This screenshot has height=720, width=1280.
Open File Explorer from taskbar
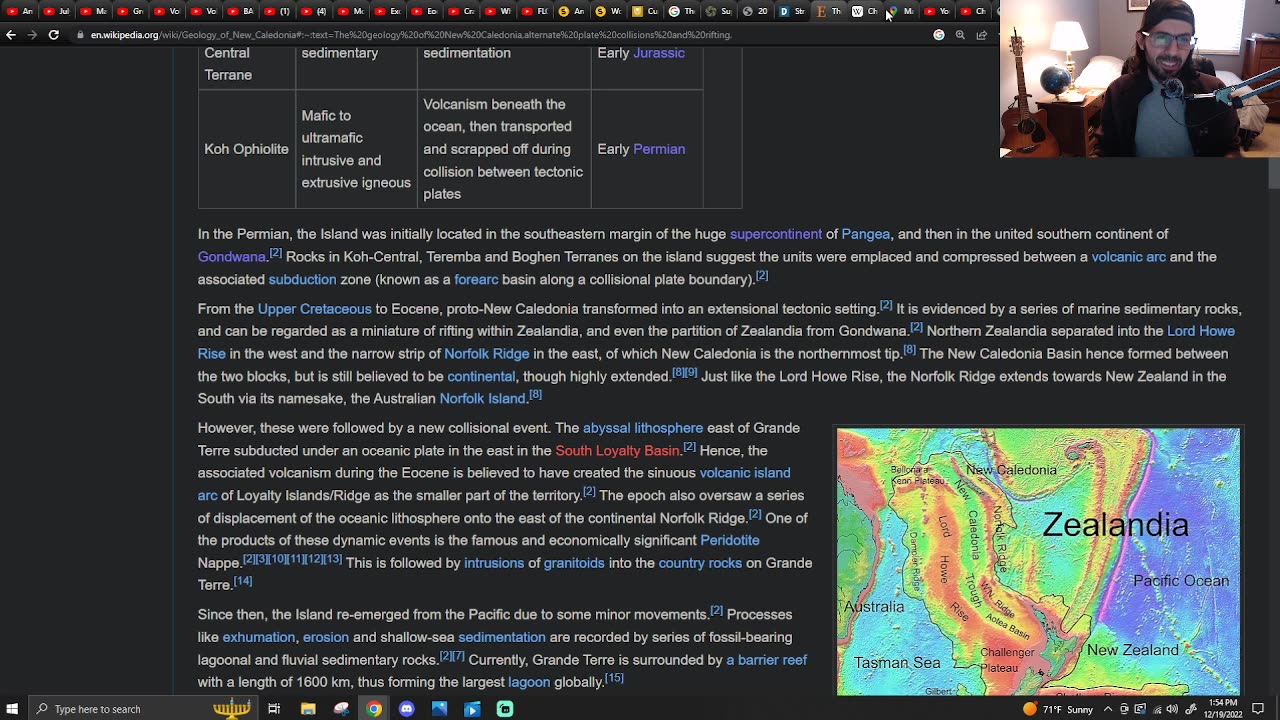(x=308, y=709)
